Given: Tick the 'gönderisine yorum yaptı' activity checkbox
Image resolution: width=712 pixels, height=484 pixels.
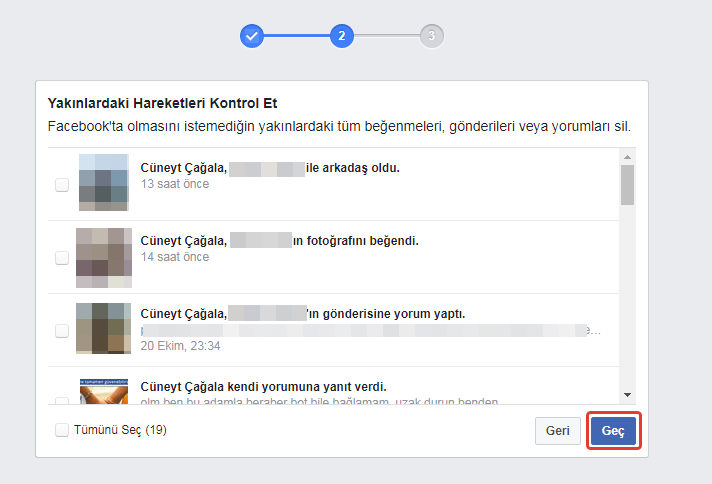Looking at the screenshot, I should pos(62,330).
